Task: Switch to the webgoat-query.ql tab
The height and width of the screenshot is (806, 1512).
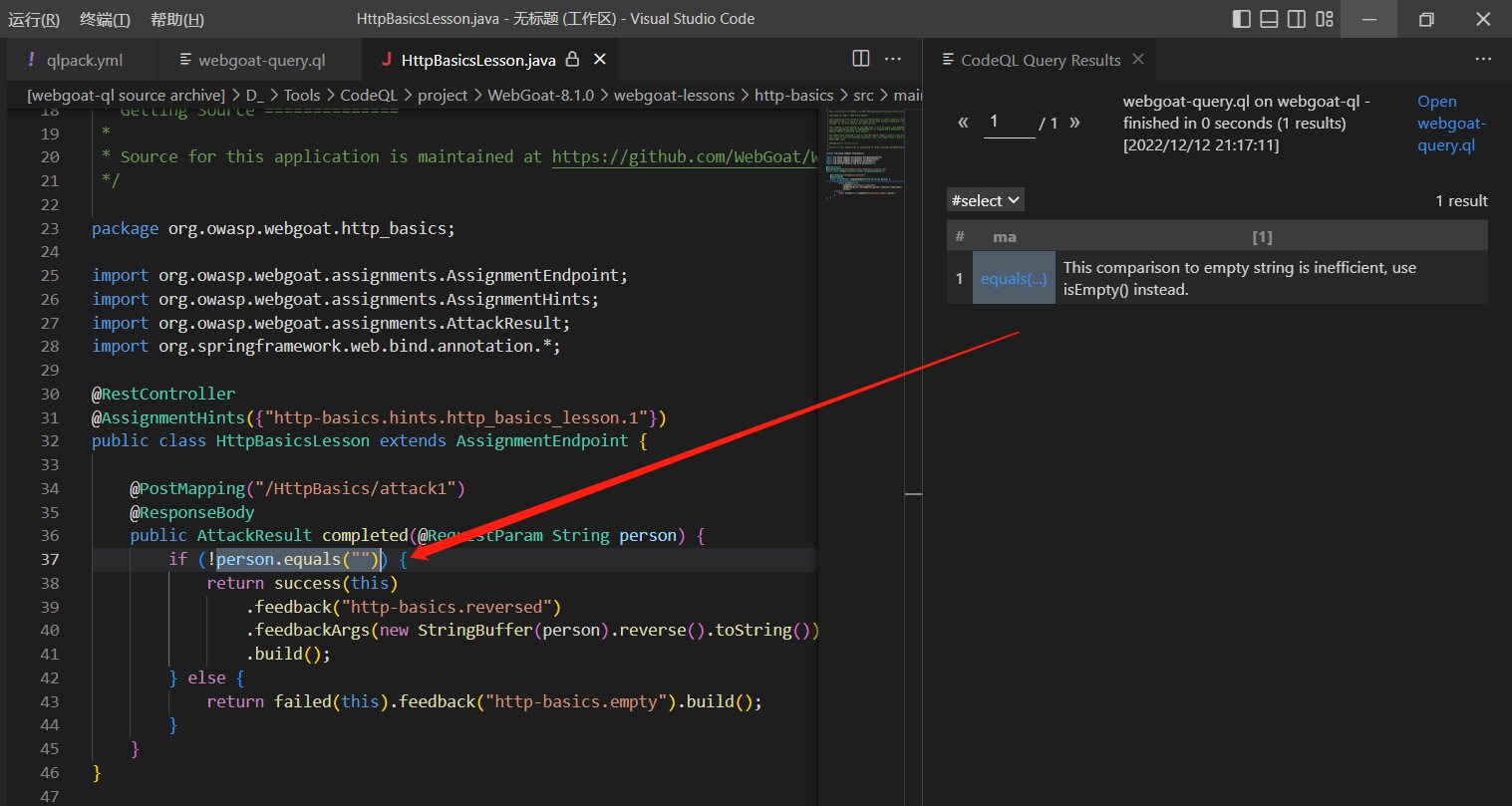Action: pyautogui.click(x=261, y=60)
